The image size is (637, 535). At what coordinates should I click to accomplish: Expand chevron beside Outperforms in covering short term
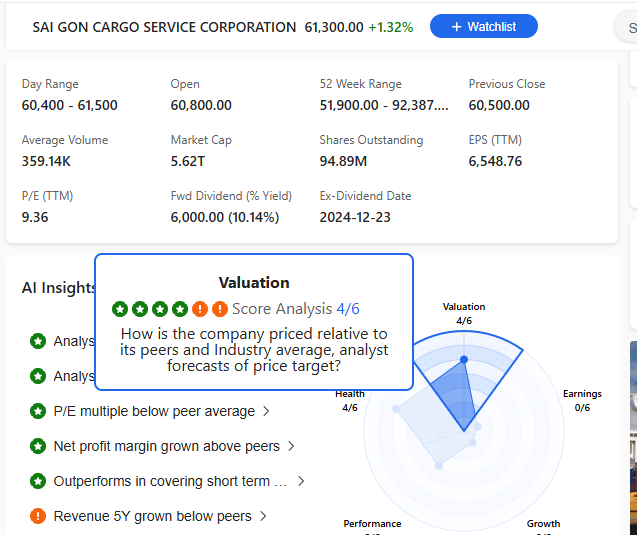[x=301, y=481]
